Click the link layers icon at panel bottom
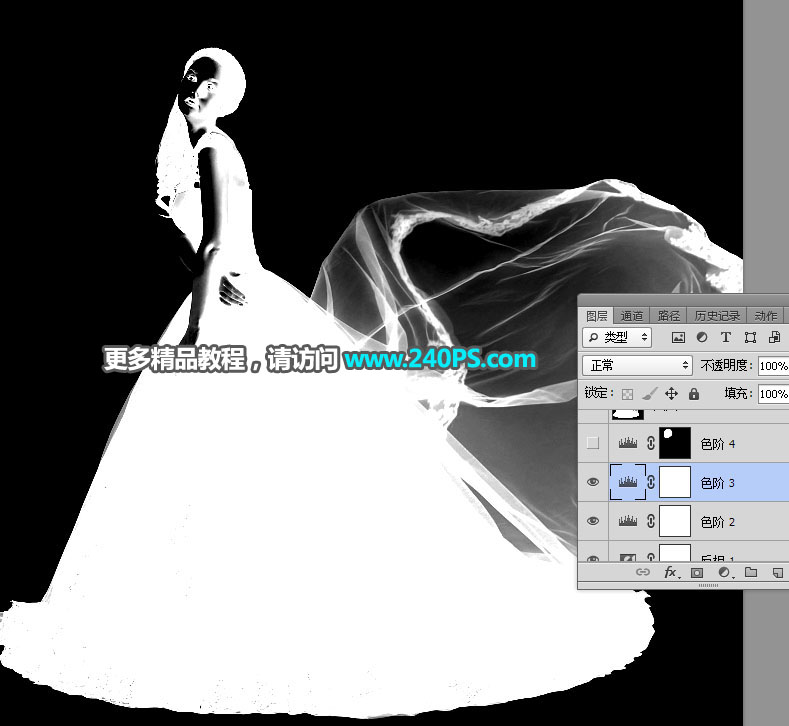Screen dimensions: 789x726 (x=643, y=572)
